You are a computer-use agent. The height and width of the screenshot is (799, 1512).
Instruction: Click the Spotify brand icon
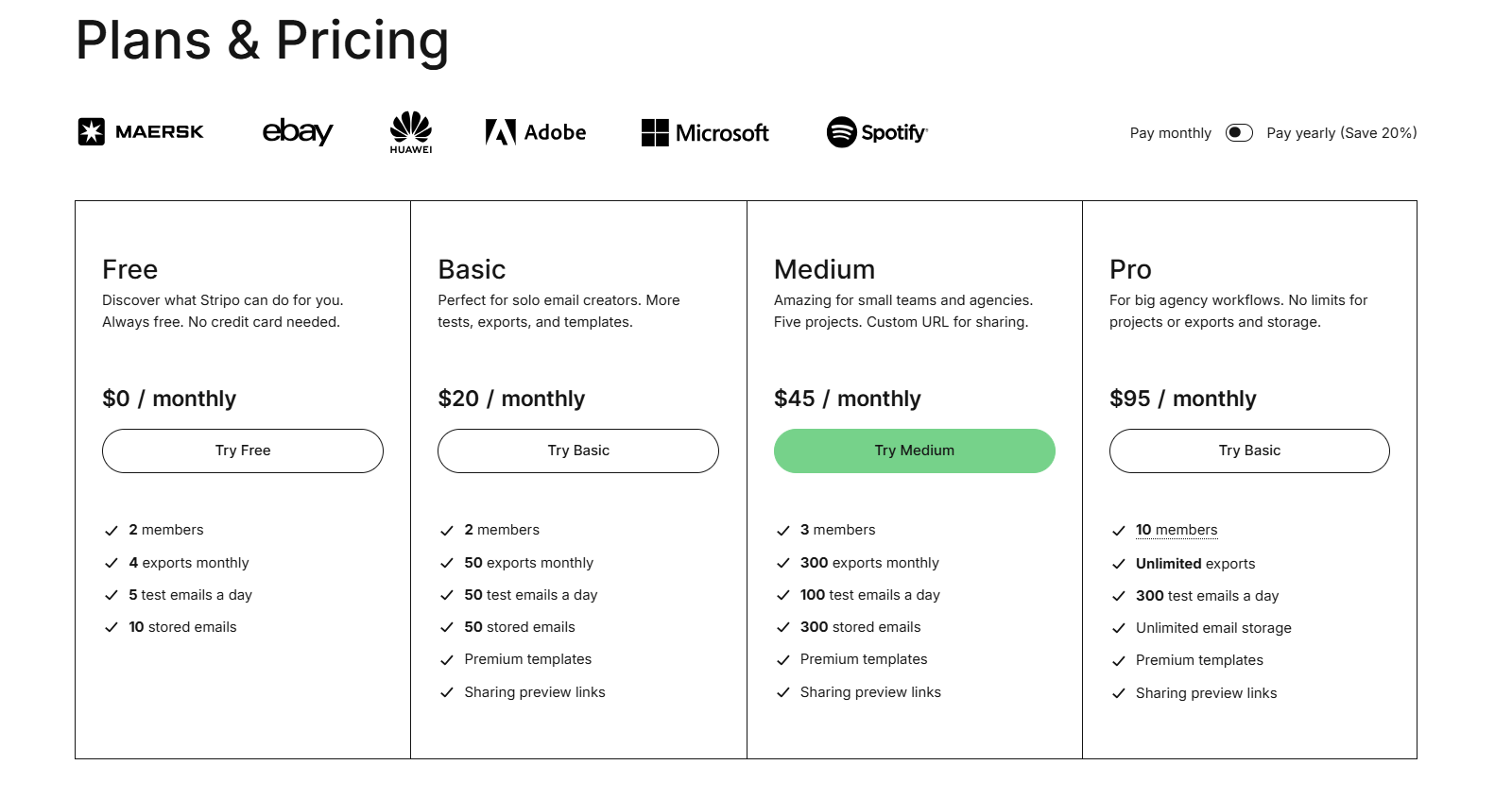point(876,132)
